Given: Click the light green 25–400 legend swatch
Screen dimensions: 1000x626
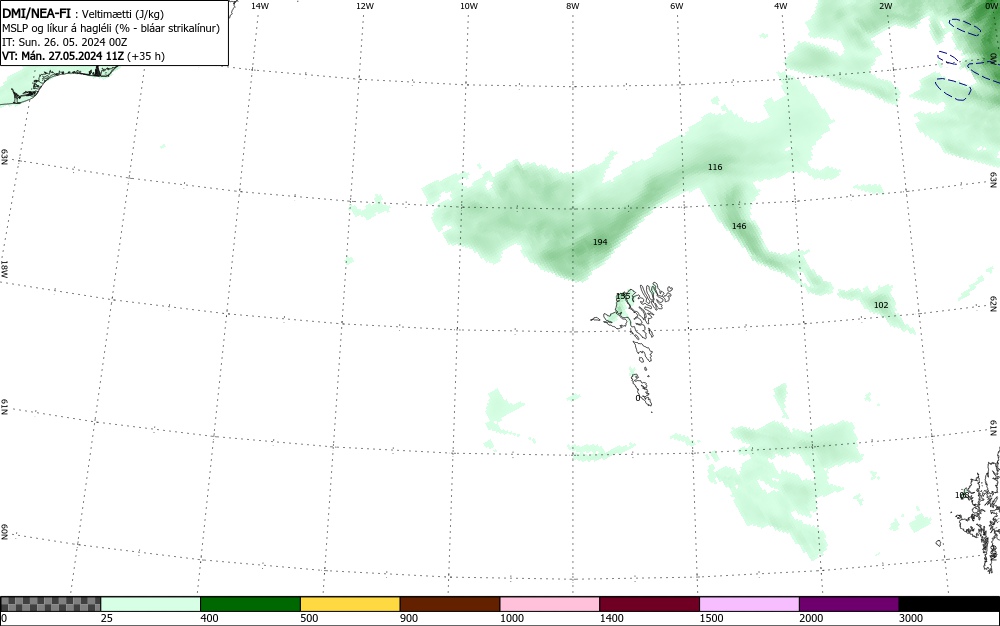Looking at the screenshot, I should 151,604.
